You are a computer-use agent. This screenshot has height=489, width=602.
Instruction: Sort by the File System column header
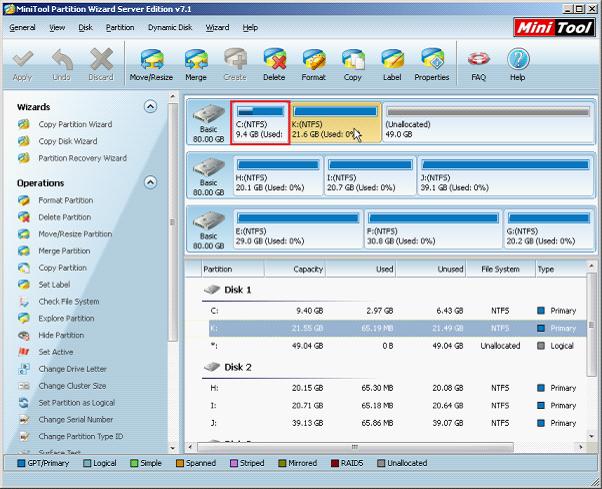pyautogui.click(x=500, y=269)
